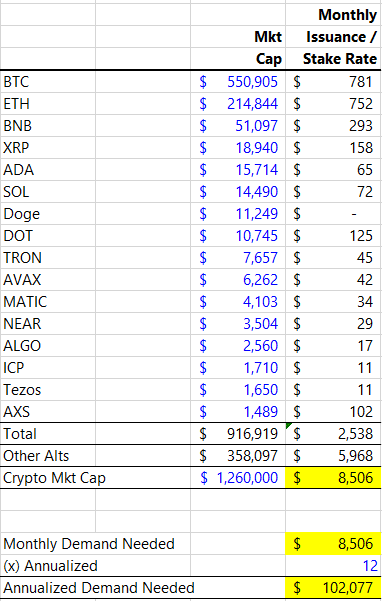Select BNB monthly issuance value 293

333,126
